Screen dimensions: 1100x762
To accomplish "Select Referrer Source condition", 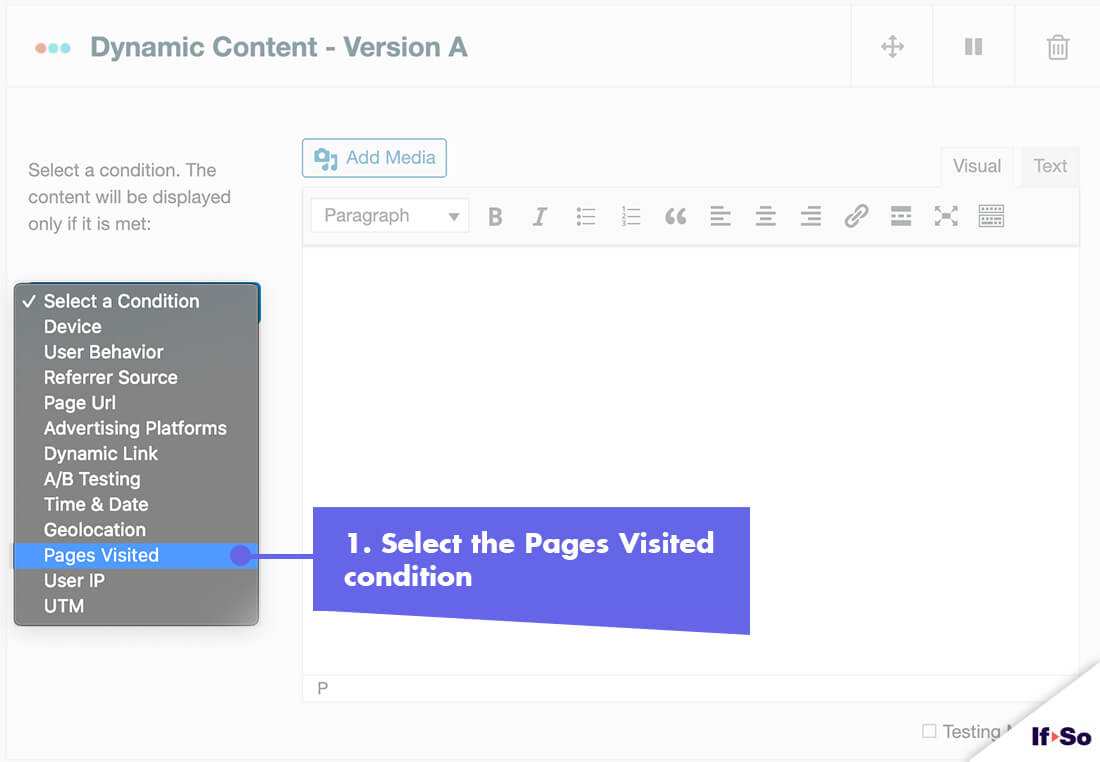I will (x=136, y=377).
